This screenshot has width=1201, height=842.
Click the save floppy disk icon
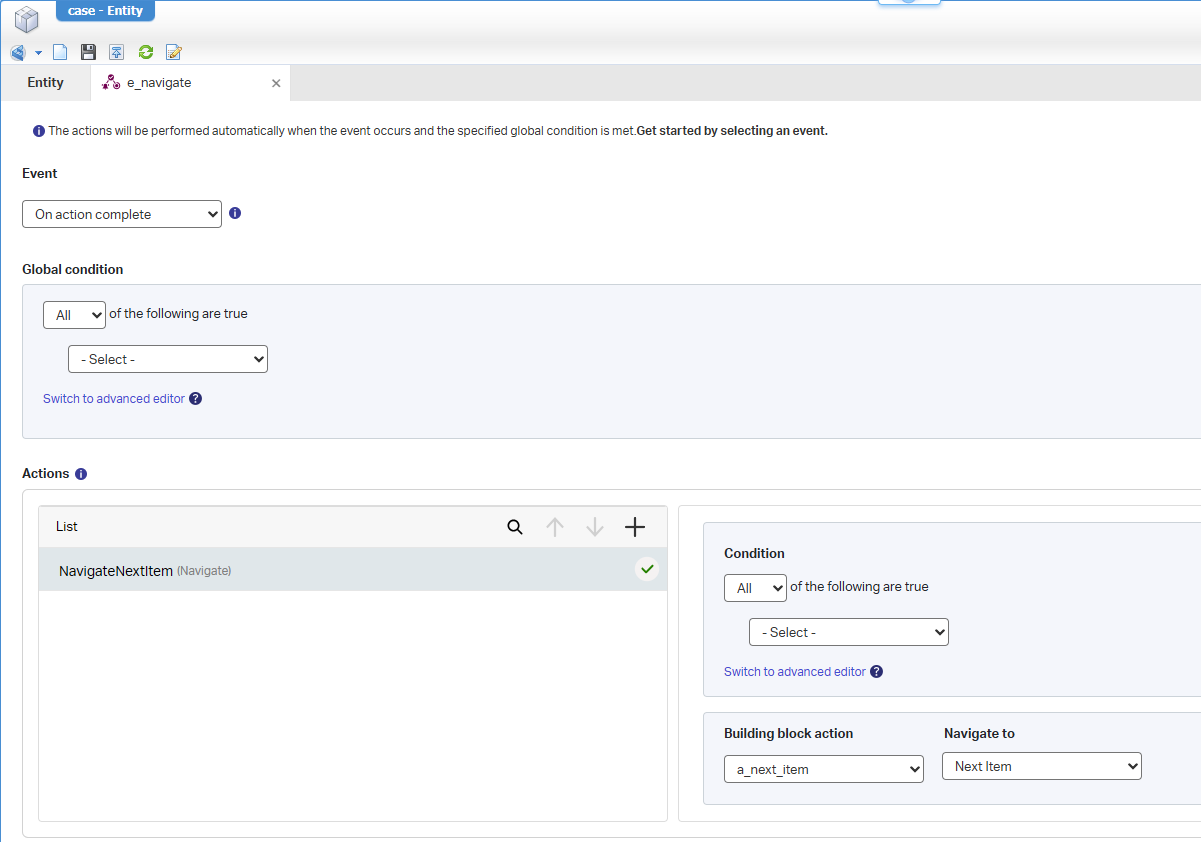[88, 52]
